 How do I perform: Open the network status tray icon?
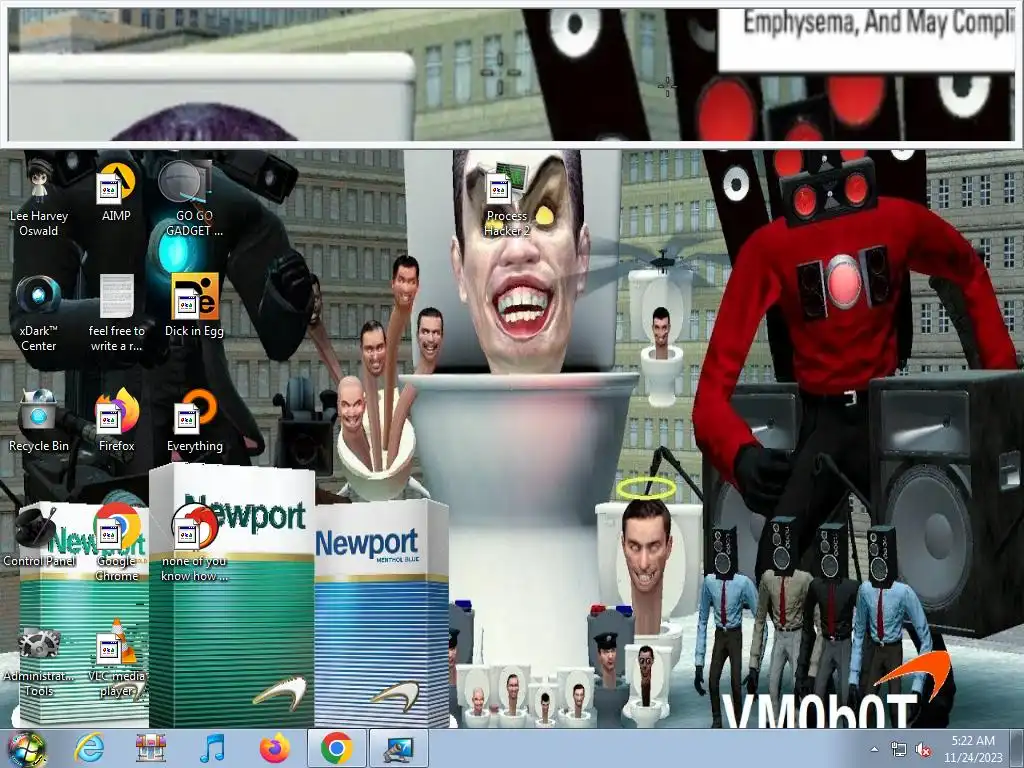899,749
